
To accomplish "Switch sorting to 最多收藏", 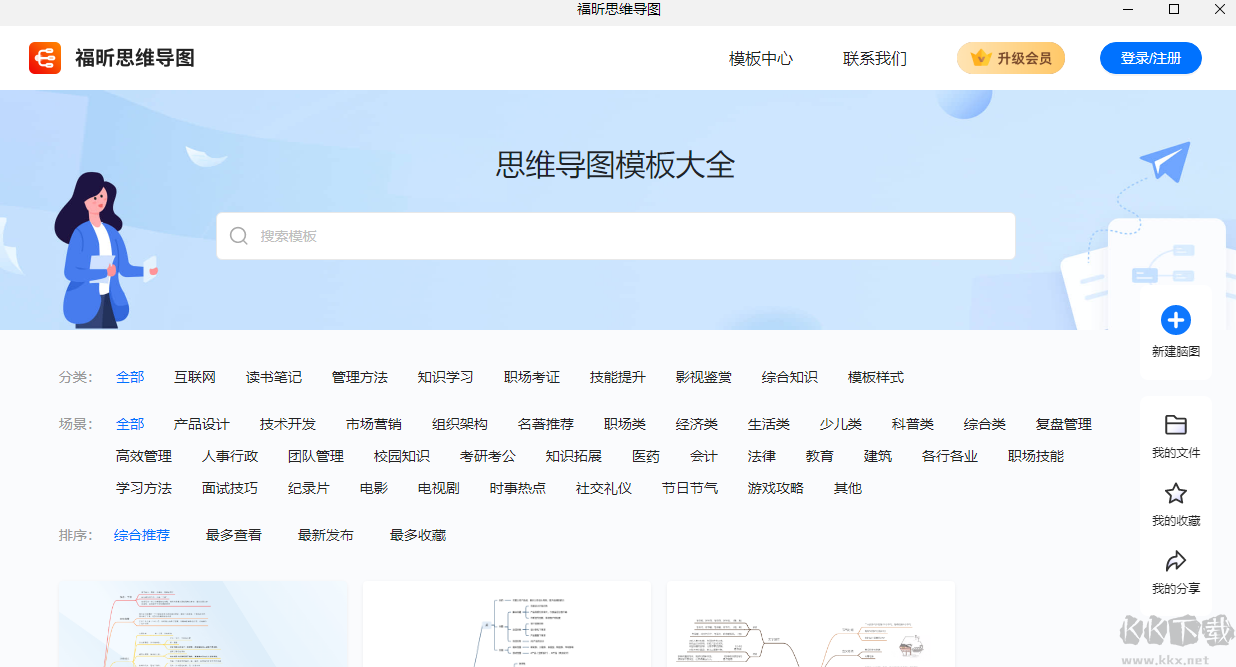I will pos(417,534).
